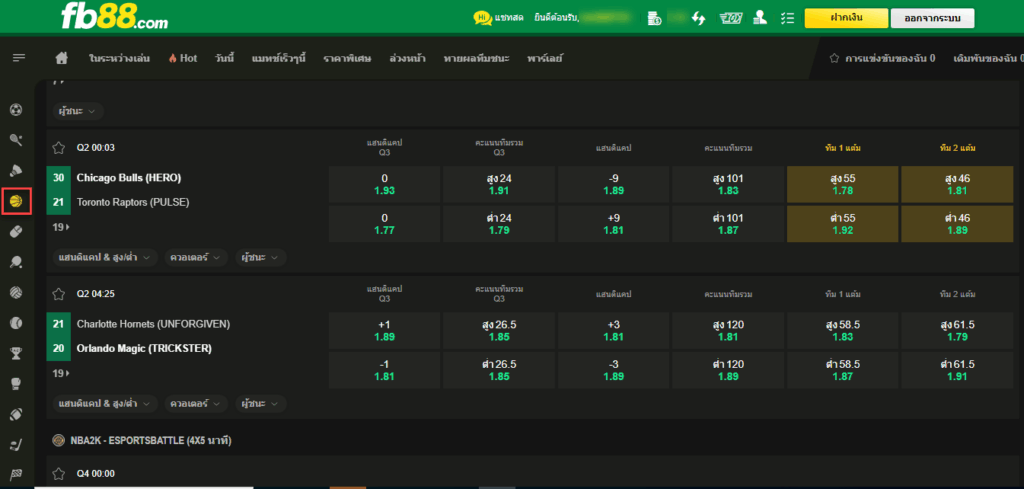Open the ล่วงหน้า early market tab
Viewport: 1024px width, 489px height.
408,58
